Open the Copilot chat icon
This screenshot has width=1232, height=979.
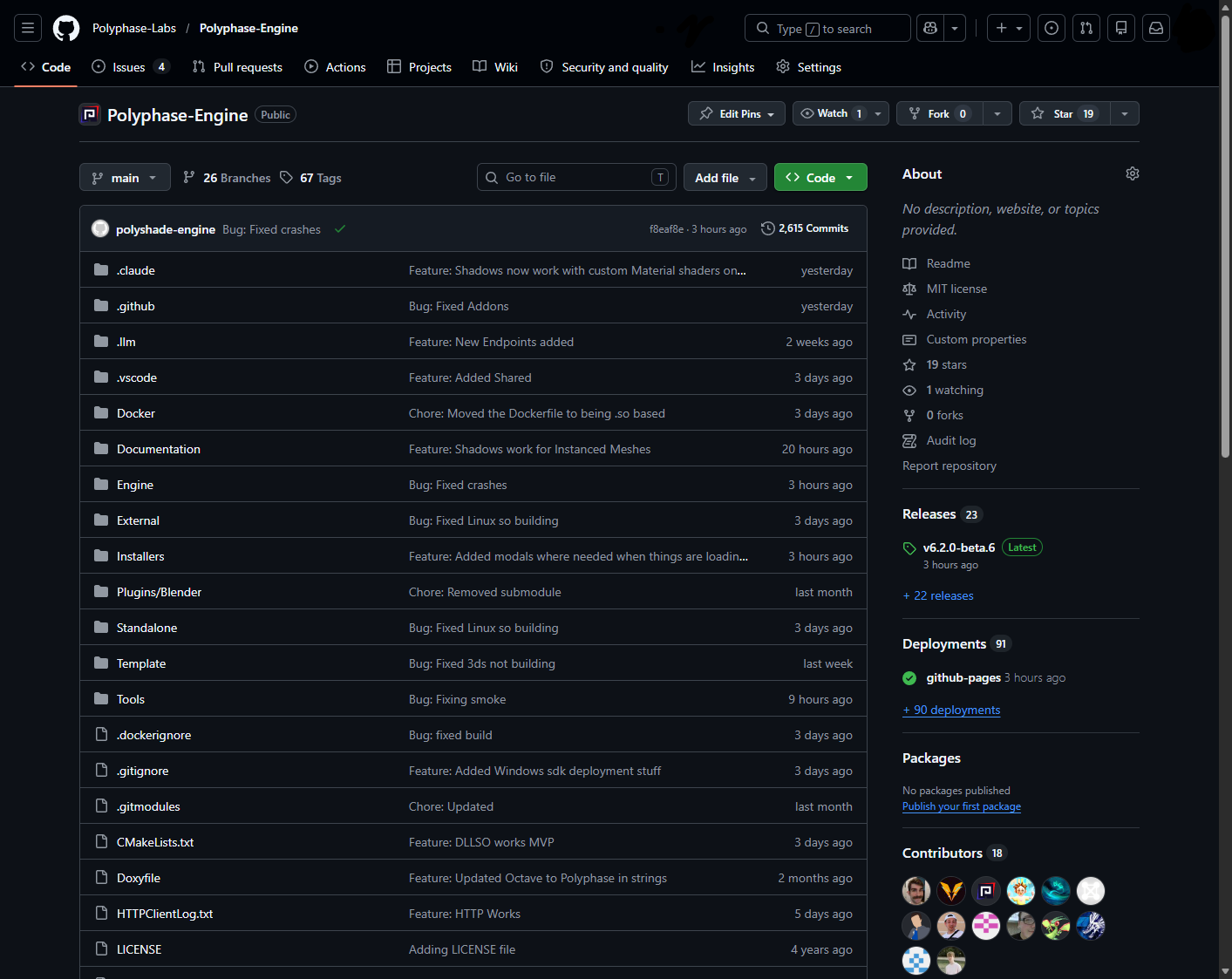tap(930, 28)
